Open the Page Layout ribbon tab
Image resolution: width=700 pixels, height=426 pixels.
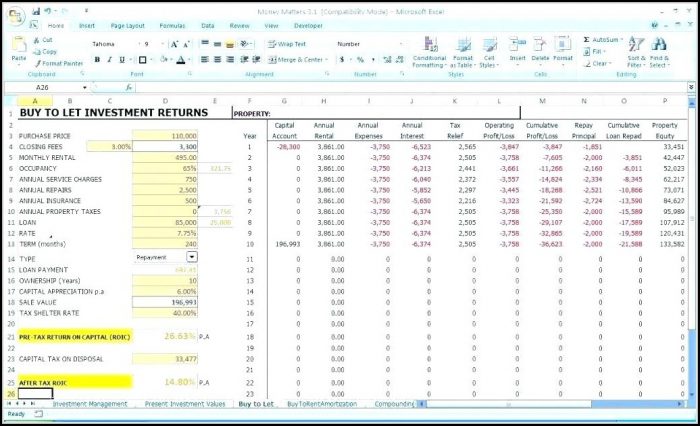(x=128, y=26)
